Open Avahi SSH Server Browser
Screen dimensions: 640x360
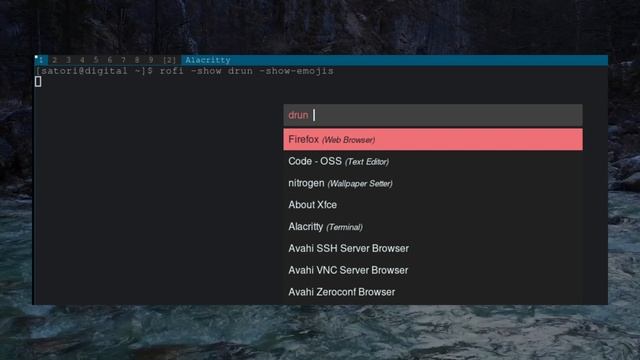point(433,249)
